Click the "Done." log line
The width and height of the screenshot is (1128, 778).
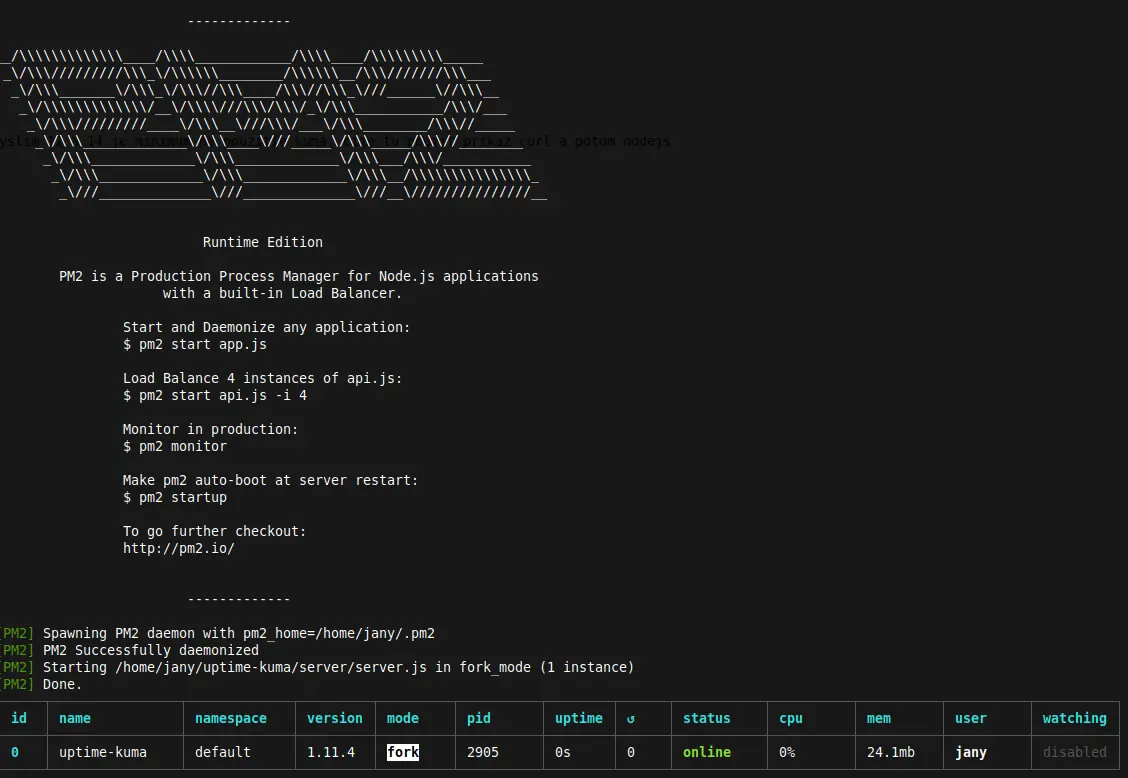pos(41,684)
